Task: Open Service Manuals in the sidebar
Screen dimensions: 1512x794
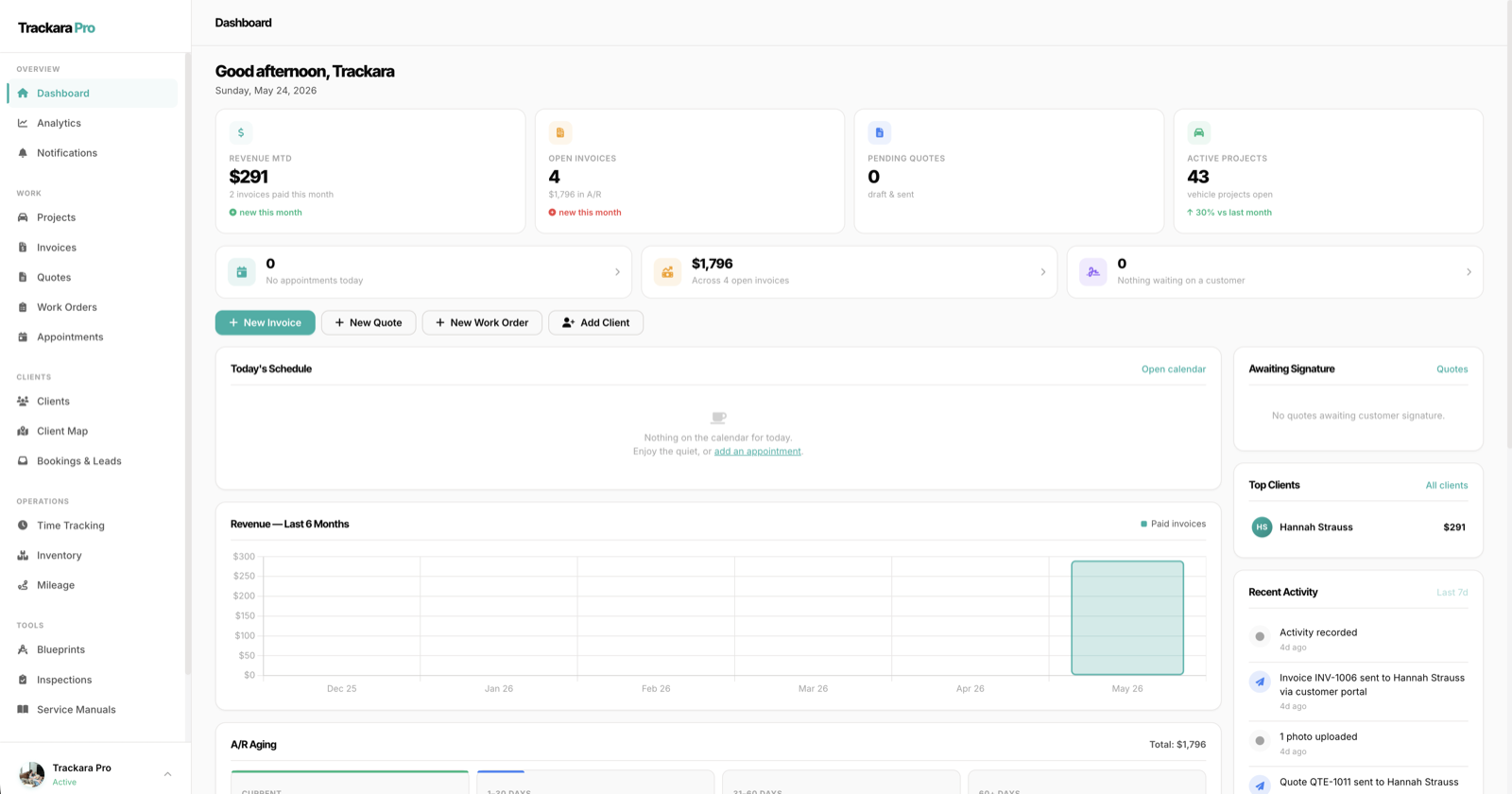Action: [x=93, y=709]
